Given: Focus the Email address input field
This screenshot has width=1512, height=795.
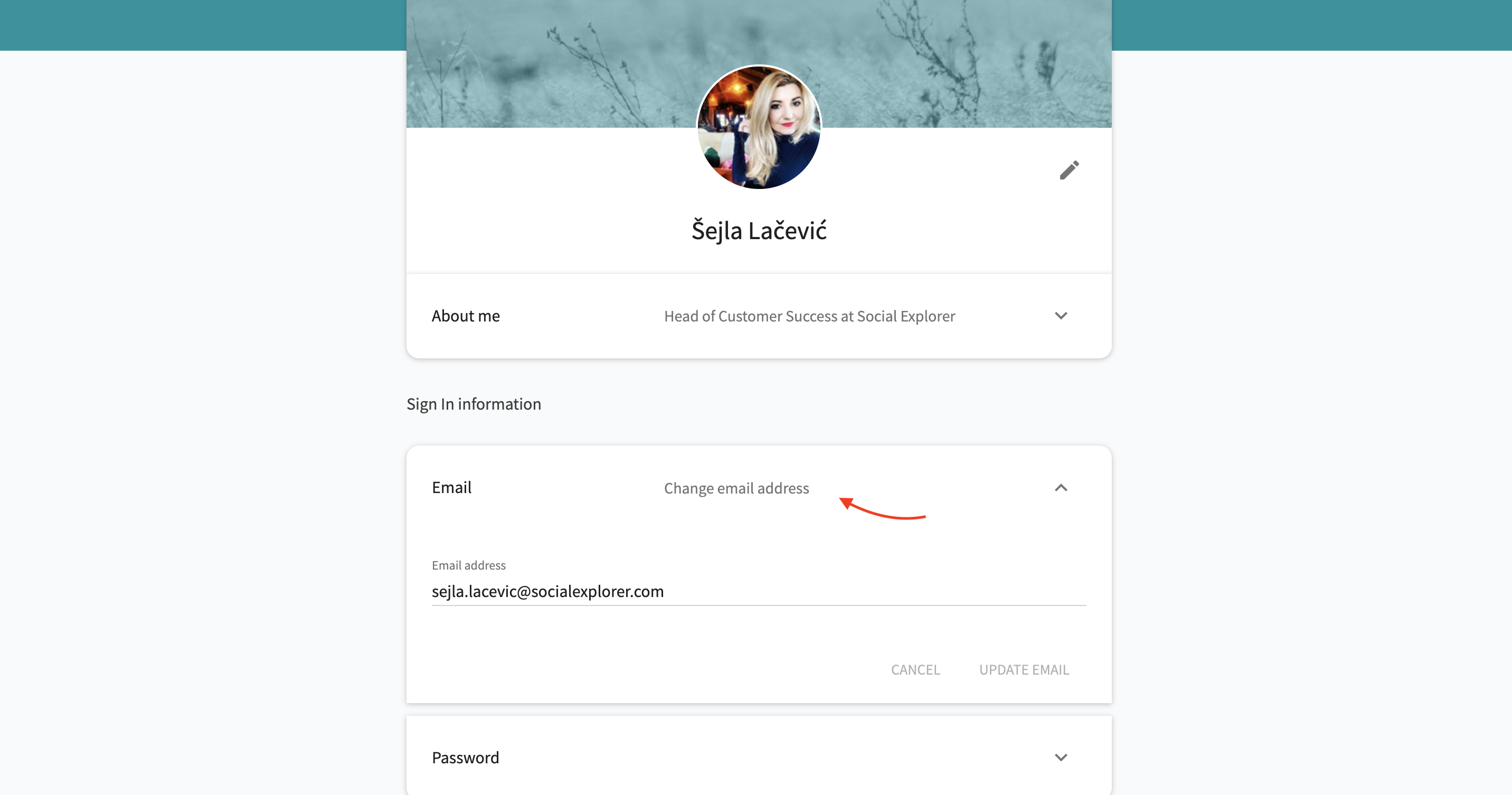Looking at the screenshot, I should point(758,591).
